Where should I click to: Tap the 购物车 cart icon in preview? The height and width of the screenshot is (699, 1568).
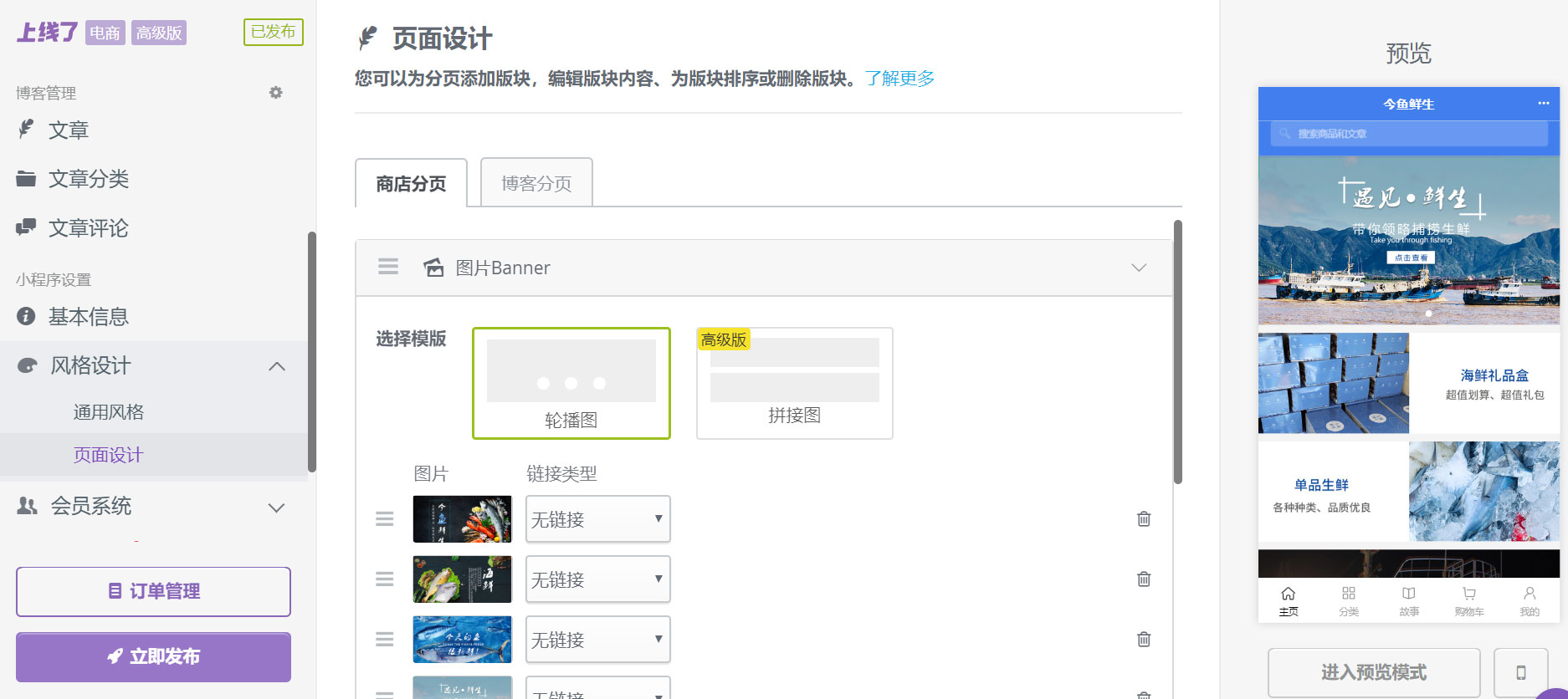[1468, 600]
